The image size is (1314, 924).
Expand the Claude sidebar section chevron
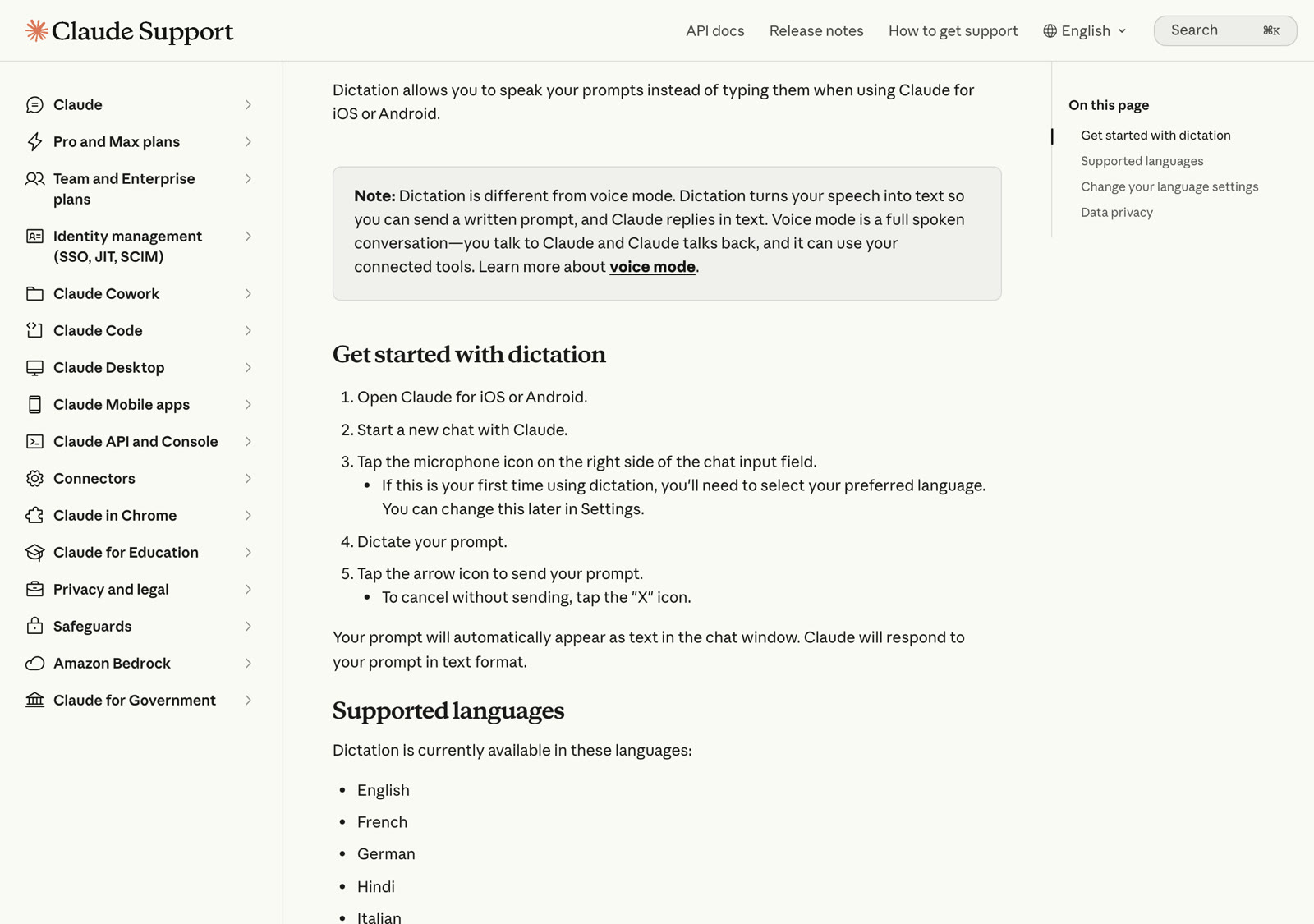pos(248,104)
